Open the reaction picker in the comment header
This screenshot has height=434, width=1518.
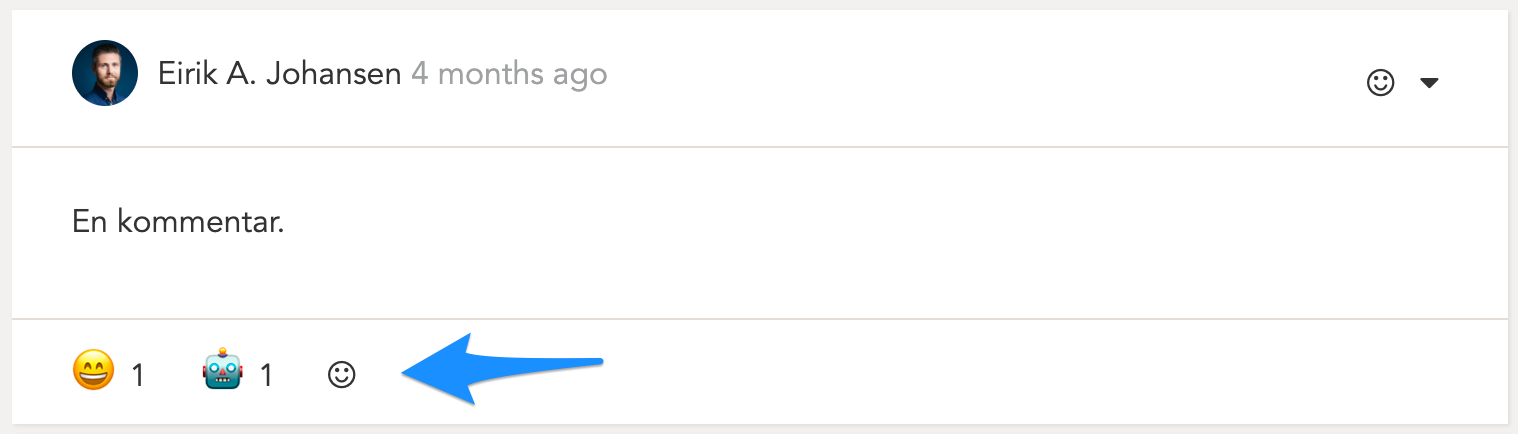click(1380, 82)
